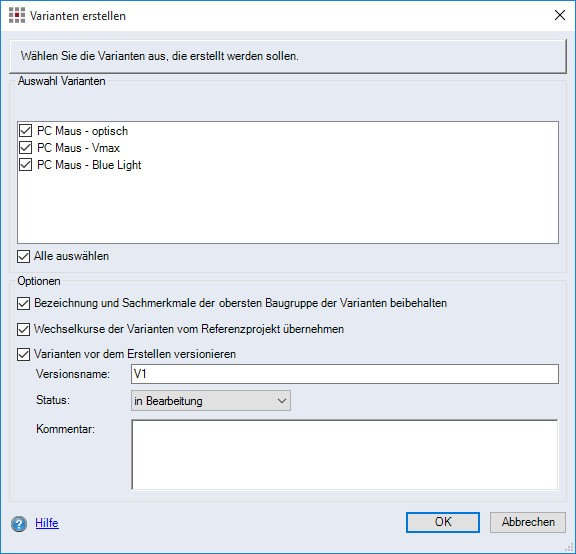The width and height of the screenshot is (576, 554).
Task: Confirm with the OK button
Action: tap(443, 522)
